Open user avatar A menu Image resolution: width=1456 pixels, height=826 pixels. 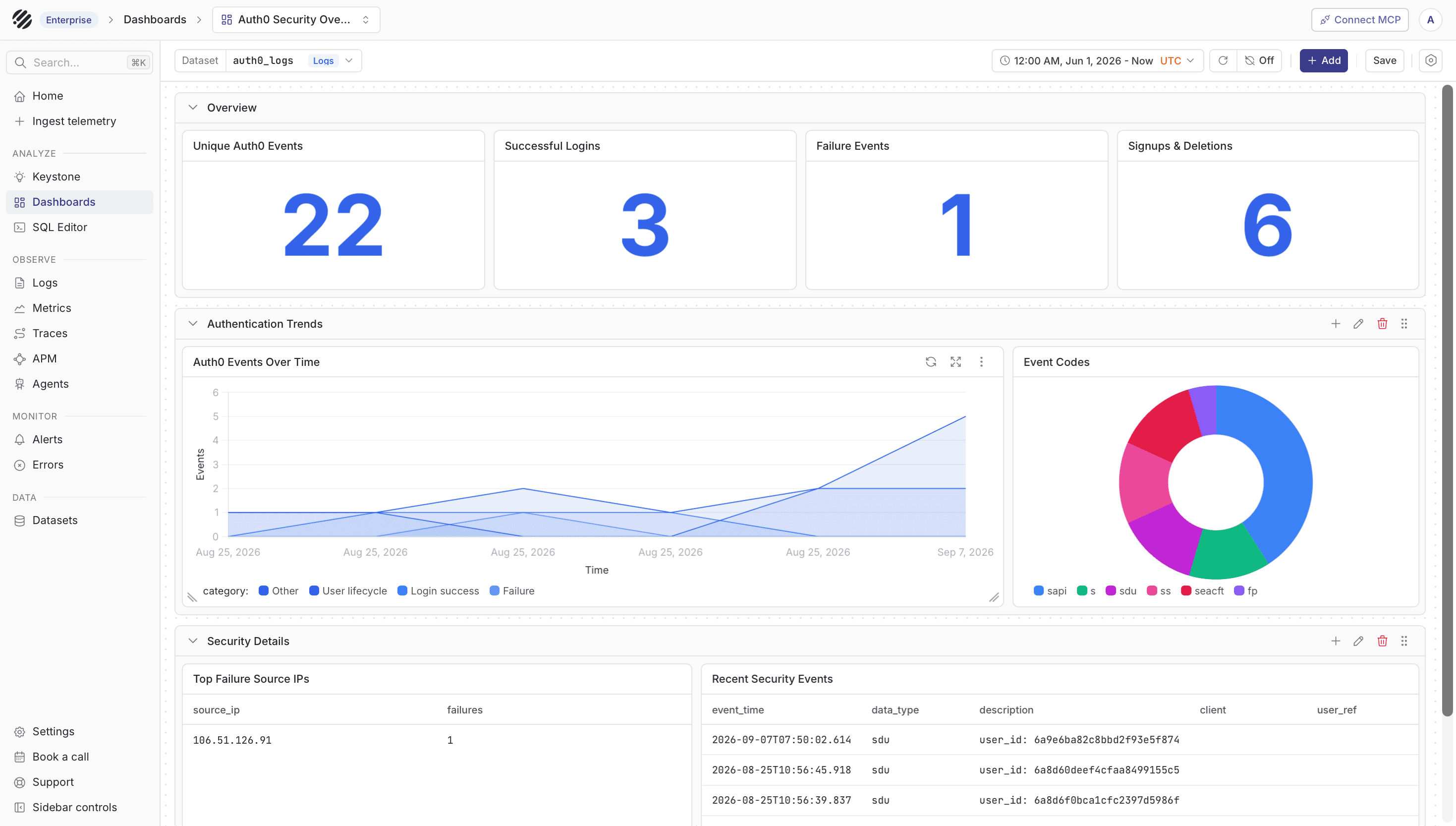(1431, 20)
